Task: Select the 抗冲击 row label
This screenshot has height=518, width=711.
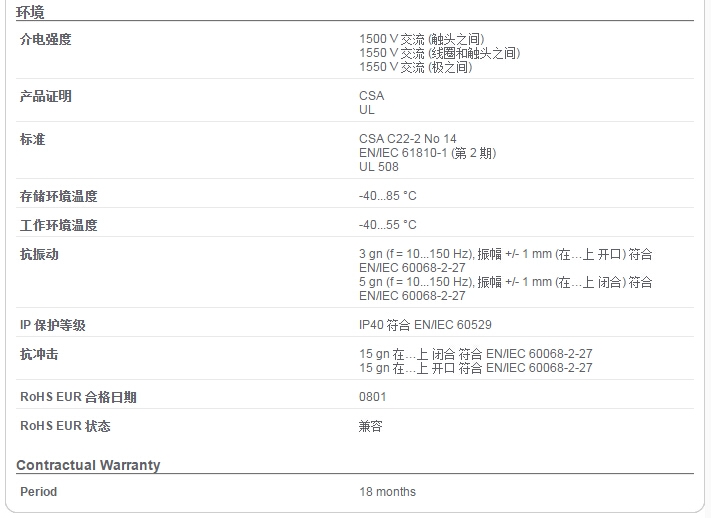Action: point(39,354)
